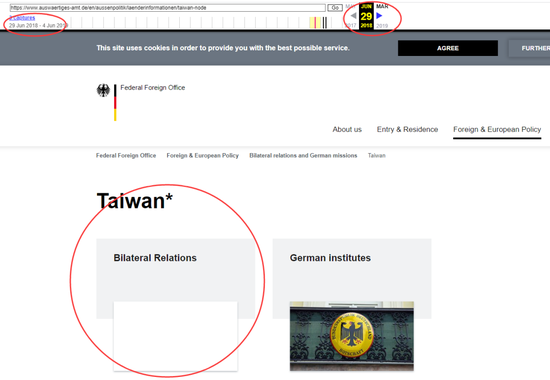The width and height of the screenshot is (550, 380).
Task: Click the German embassy eagle plaque thumbnail
Action: click(351, 336)
